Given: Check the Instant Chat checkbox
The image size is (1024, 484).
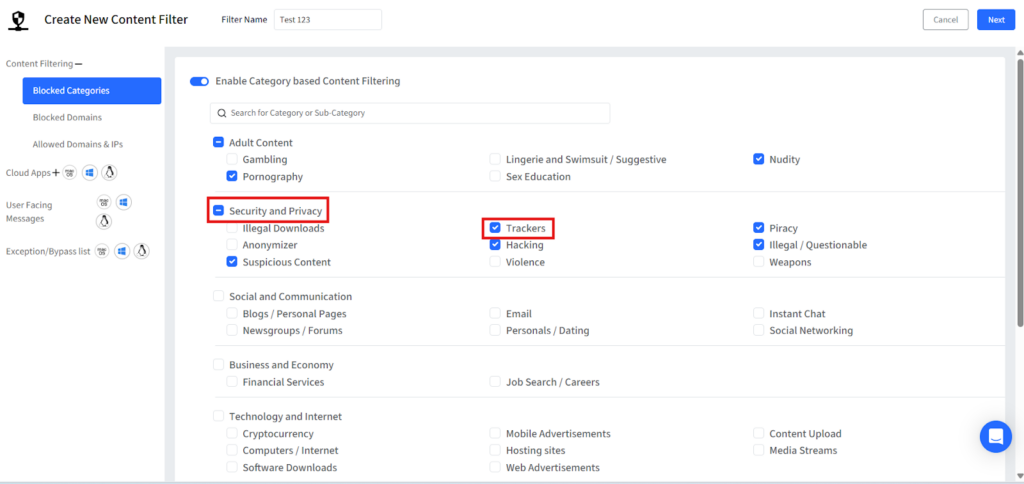Looking at the screenshot, I should coord(758,314).
